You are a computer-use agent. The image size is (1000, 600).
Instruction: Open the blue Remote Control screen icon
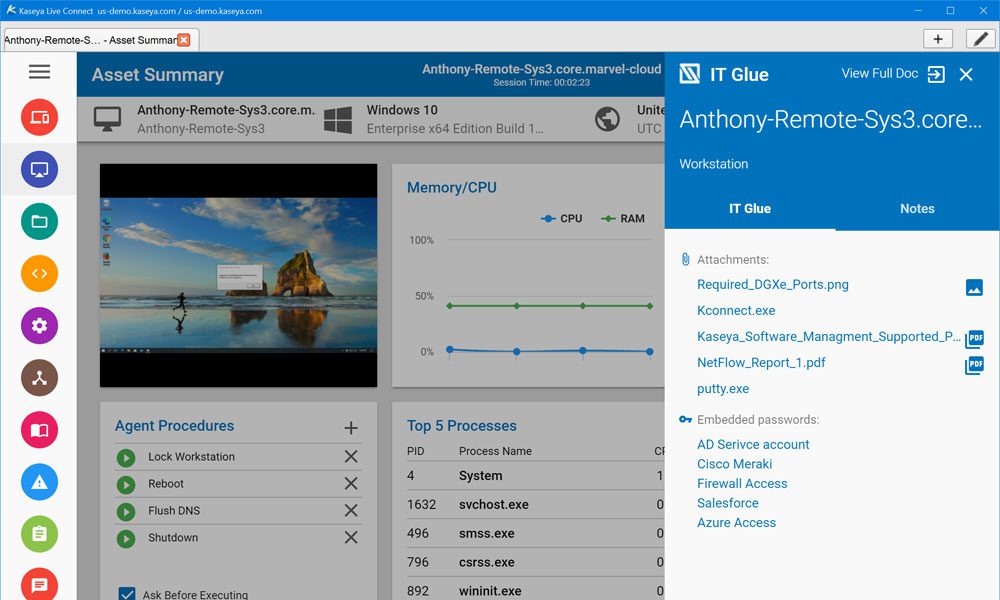click(39, 170)
